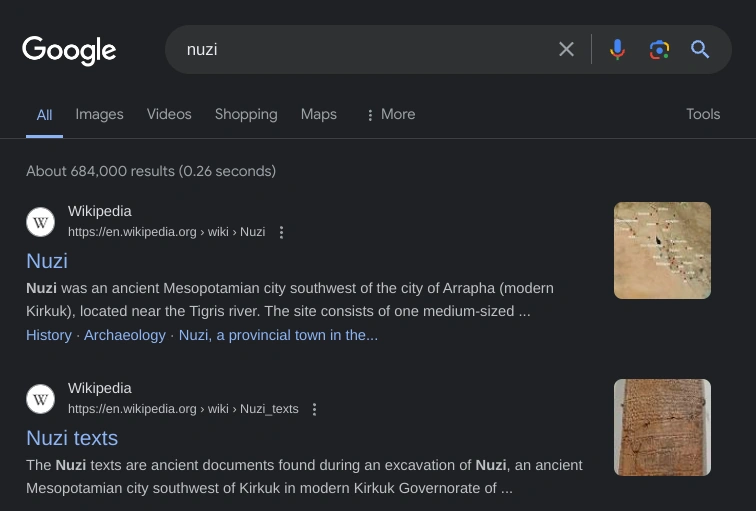This screenshot has height=511, width=756.
Task: Open the Tools button
Action: tap(703, 114)
